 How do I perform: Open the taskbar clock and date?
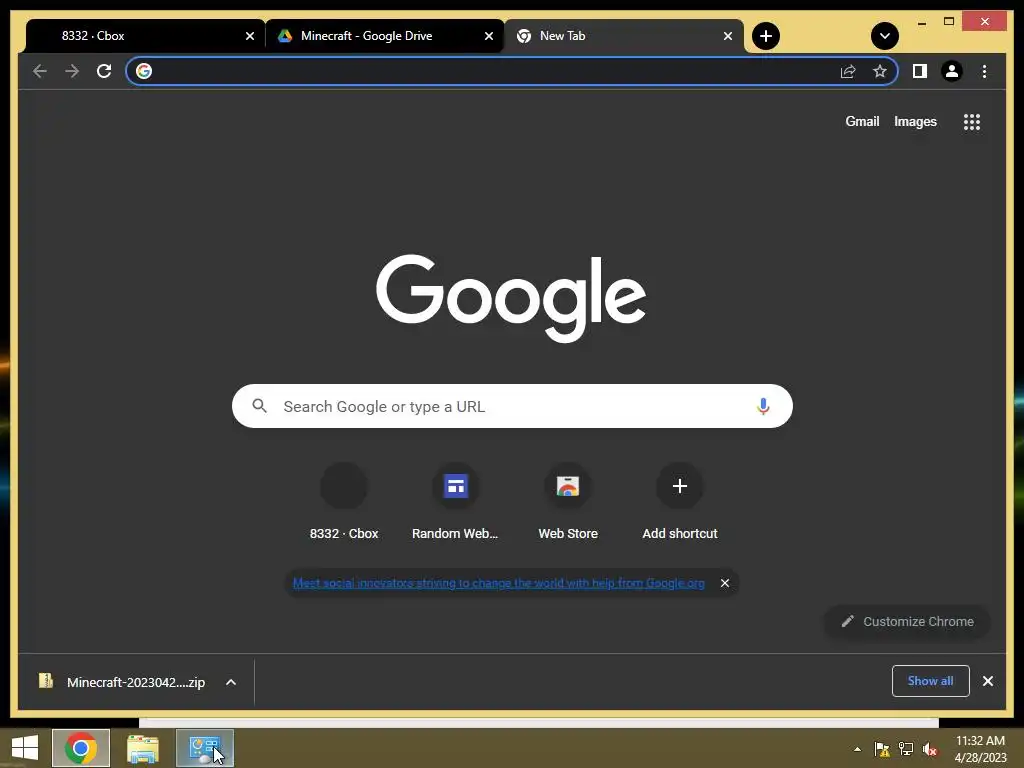(x=980, y=749)
